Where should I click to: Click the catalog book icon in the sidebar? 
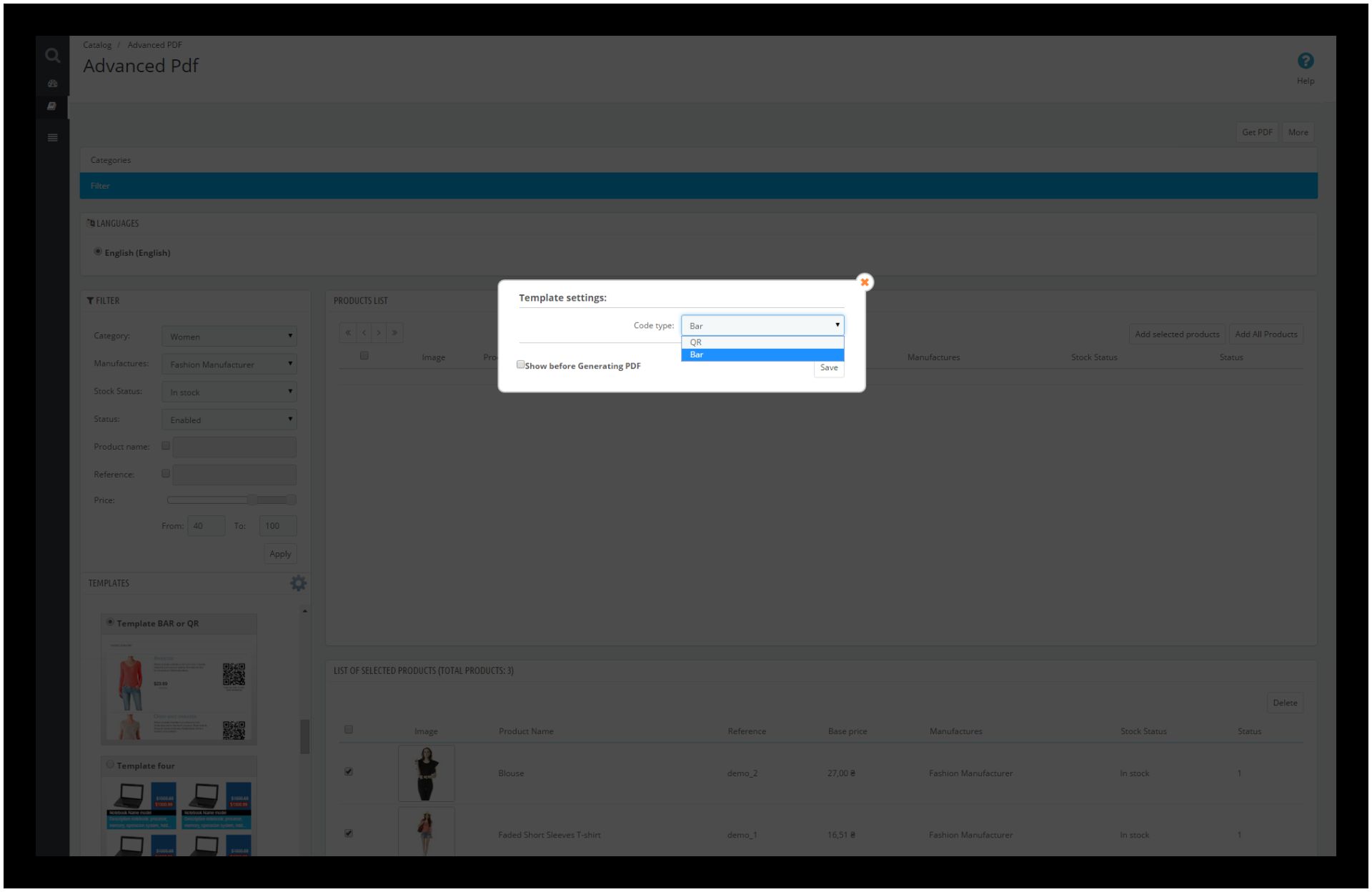(x=52, y=106)
